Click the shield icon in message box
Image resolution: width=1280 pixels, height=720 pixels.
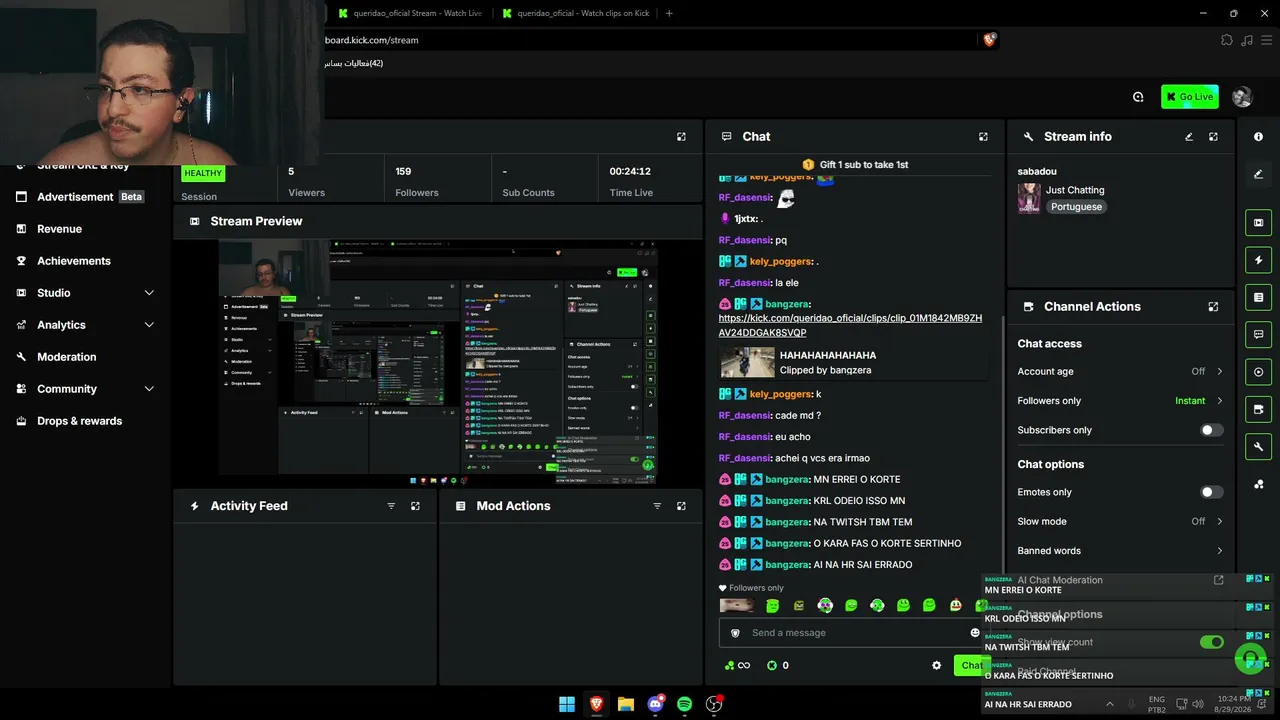[736, 633]
